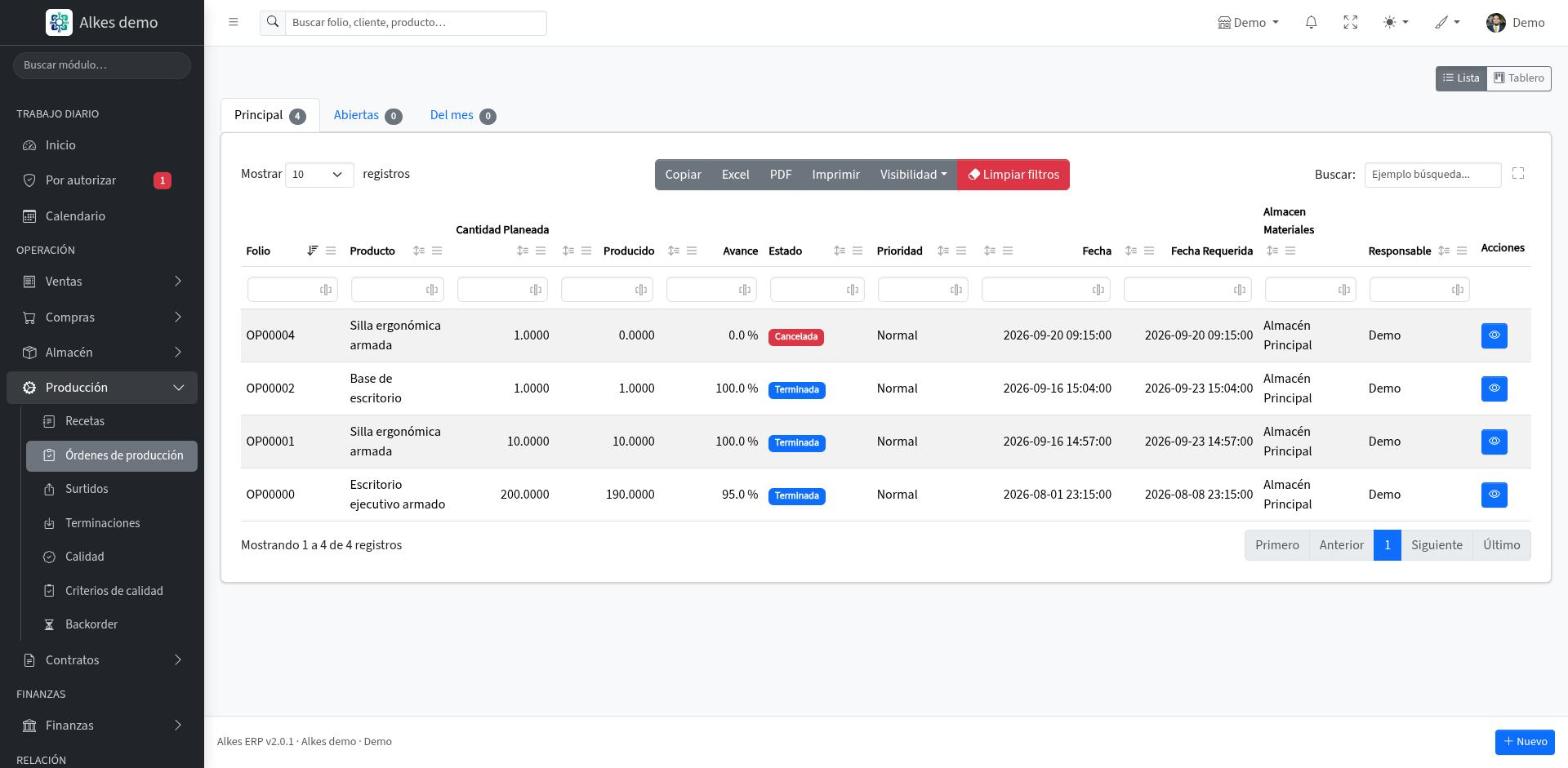1568x768 pixels.
Task: View order OP00001 with the eye button
Action: click(1494, 442)
